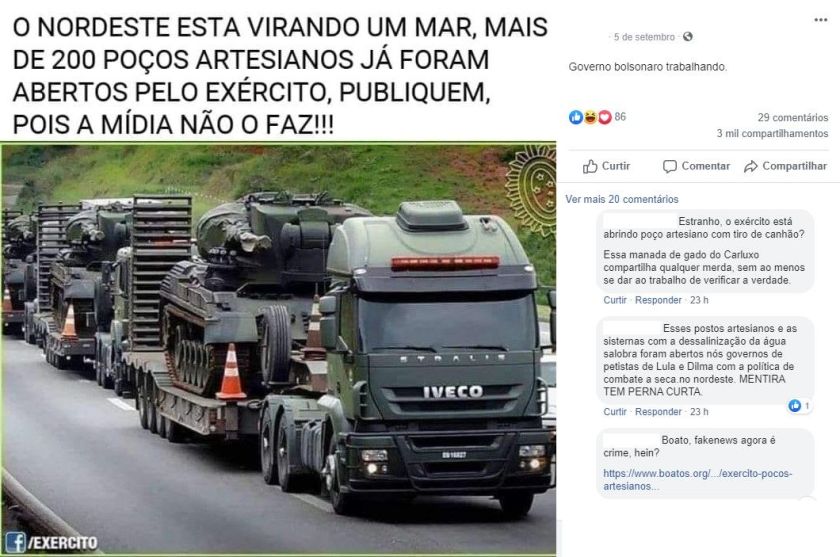Click the laughing haha reaction icon

590,117
